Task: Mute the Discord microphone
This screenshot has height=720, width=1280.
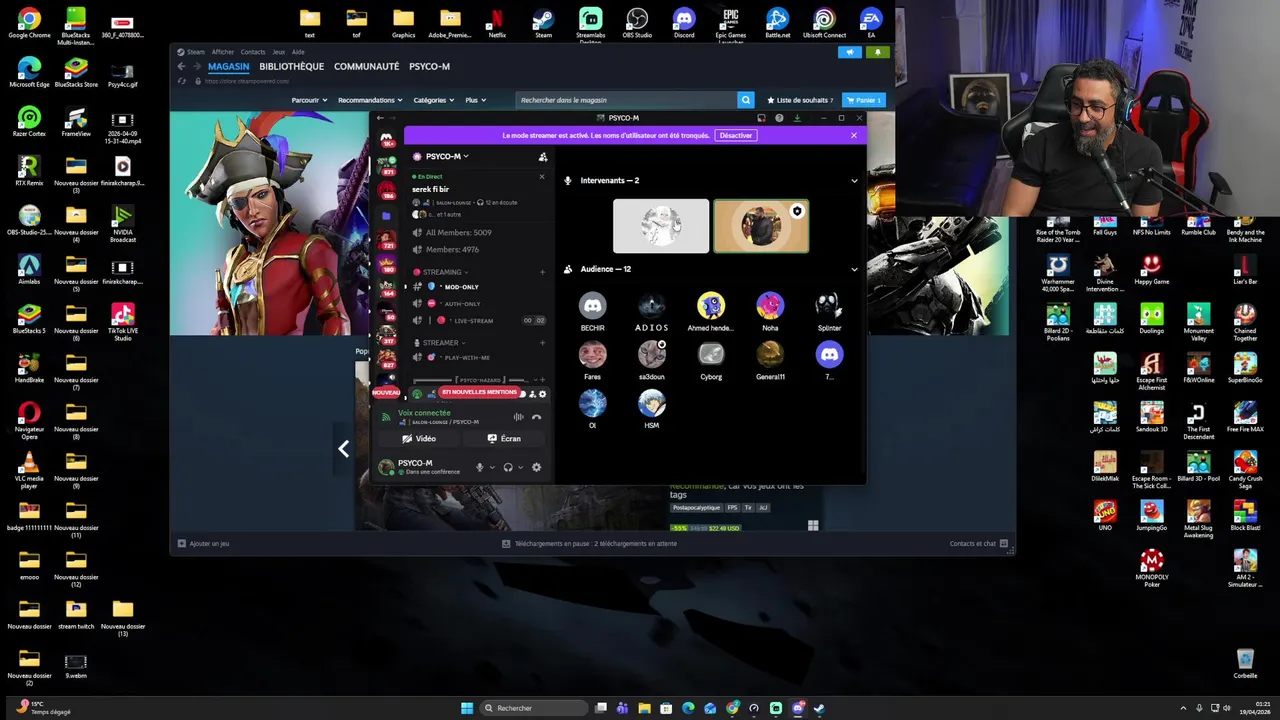Action: (480, 467)
